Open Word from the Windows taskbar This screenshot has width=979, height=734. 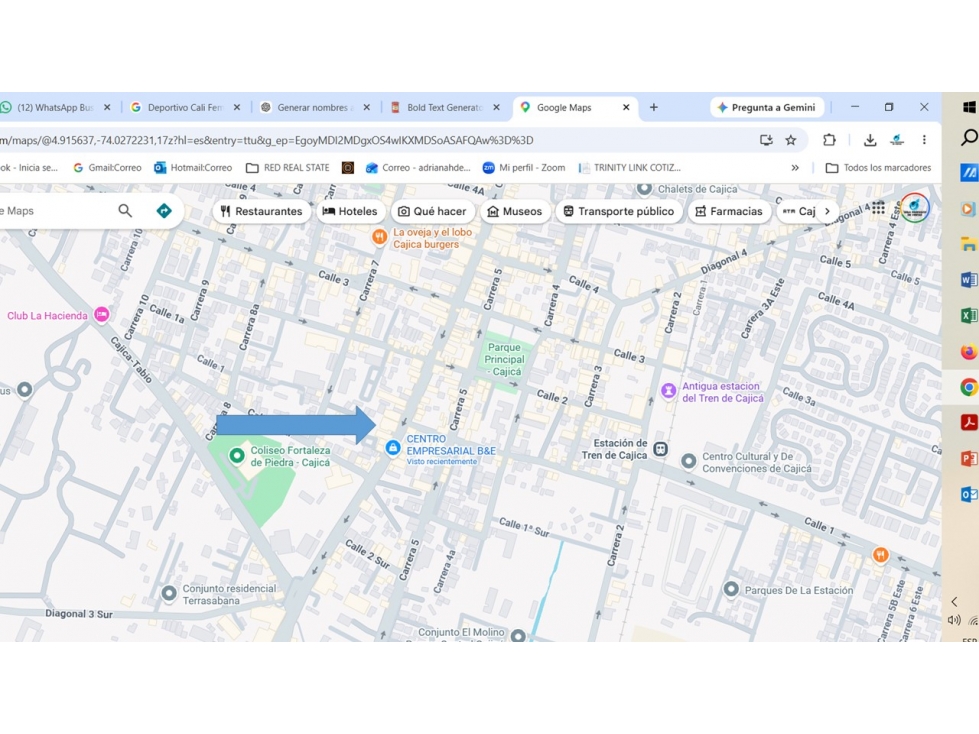tap(968, 279)
